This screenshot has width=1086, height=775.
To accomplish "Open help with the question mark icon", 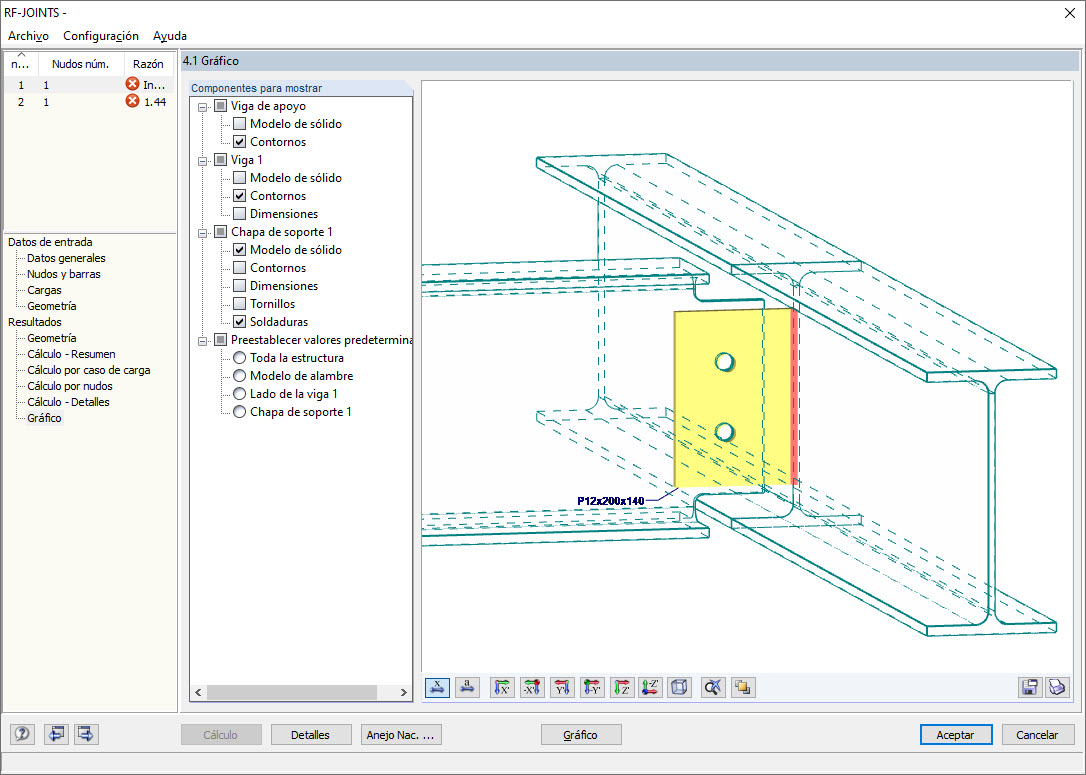I will point(22,734).
